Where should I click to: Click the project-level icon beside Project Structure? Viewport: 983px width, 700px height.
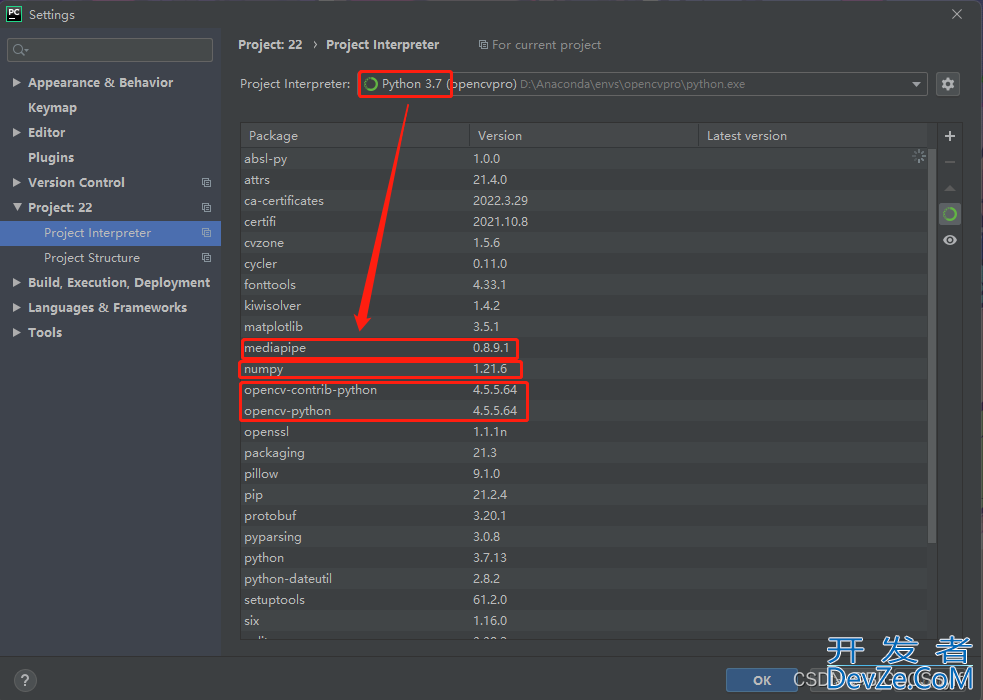206,258
